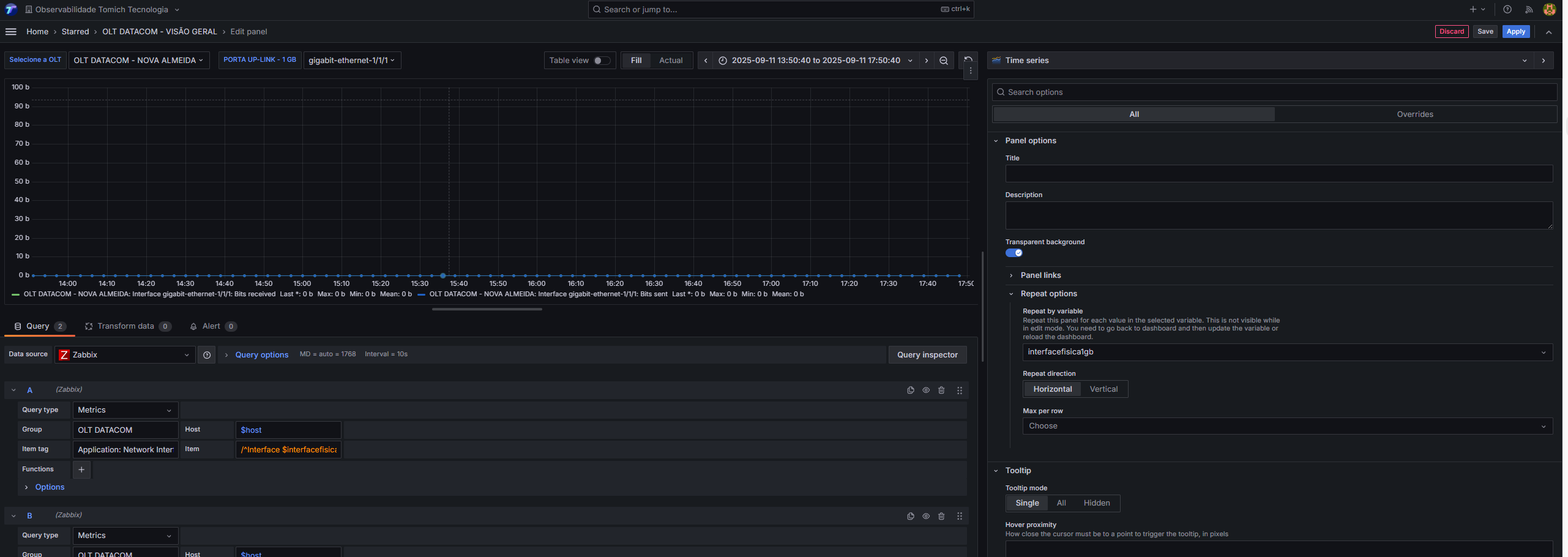The image size is (1568, 557).
Task: Zoom out the time range
Action: click(944, 61)
